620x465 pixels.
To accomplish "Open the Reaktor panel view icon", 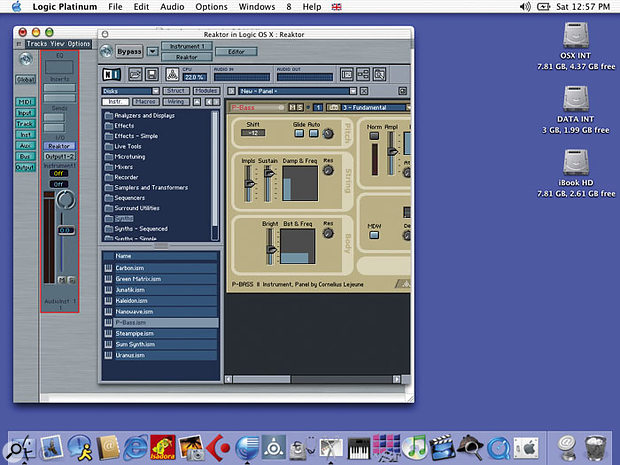I will 347,74.
